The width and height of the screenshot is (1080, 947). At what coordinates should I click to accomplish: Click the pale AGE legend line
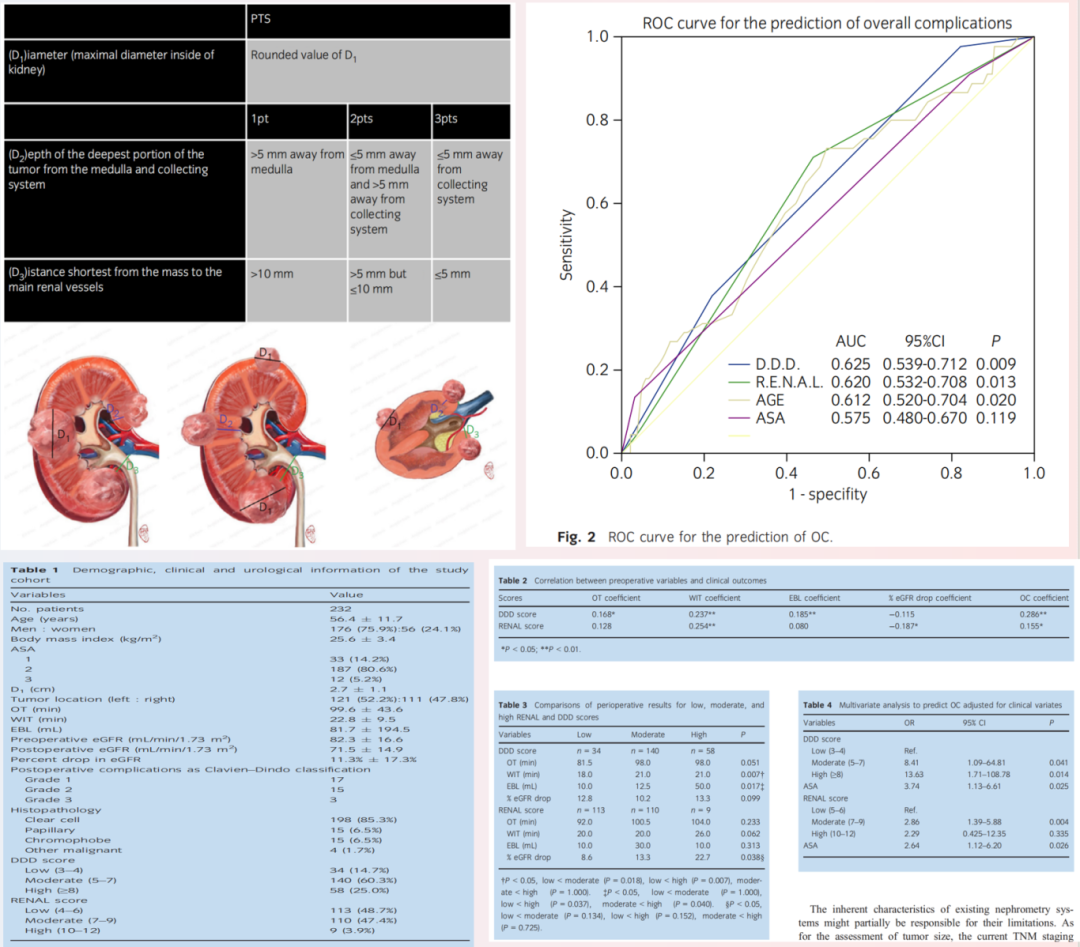click(x=739, y=400)
